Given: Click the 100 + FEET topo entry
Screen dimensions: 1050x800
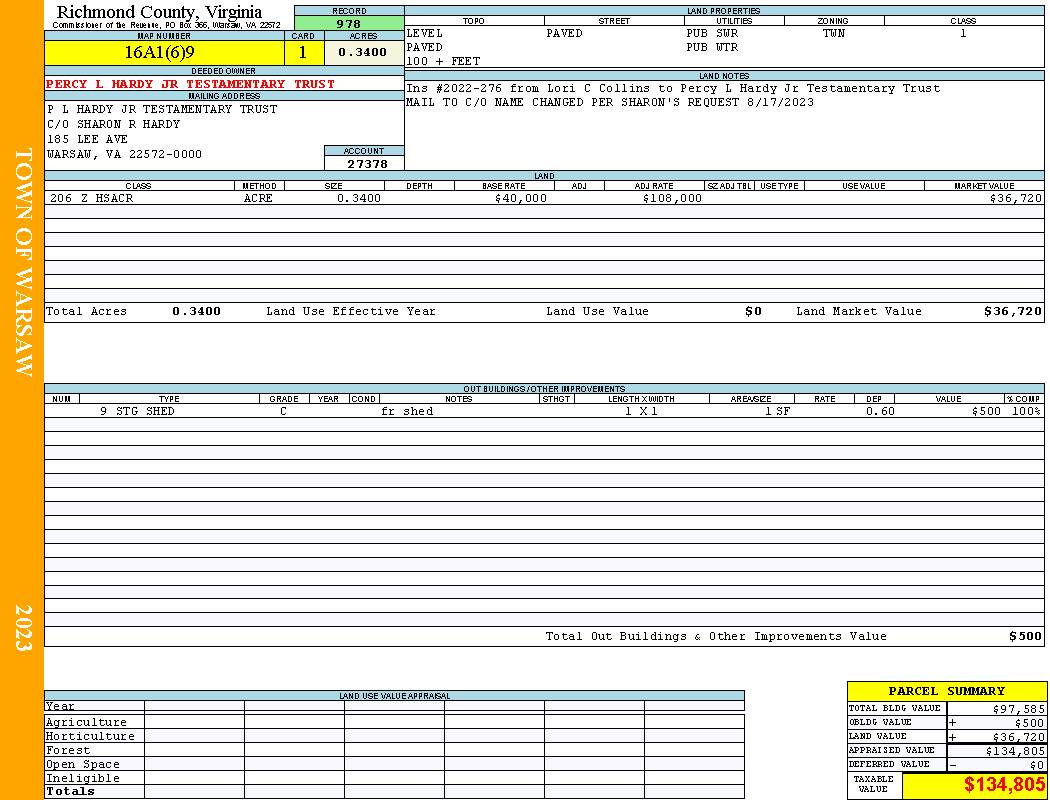Looking at the screenshot, I should [443, 61].
